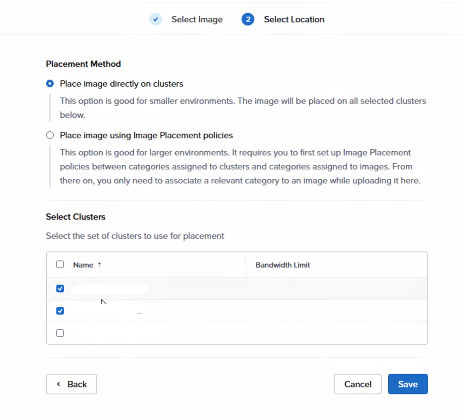Image resolution: width=464 pixels, height=419 pixels.
Task: Click the Cancel button
Action: click(x=358, y=384)
